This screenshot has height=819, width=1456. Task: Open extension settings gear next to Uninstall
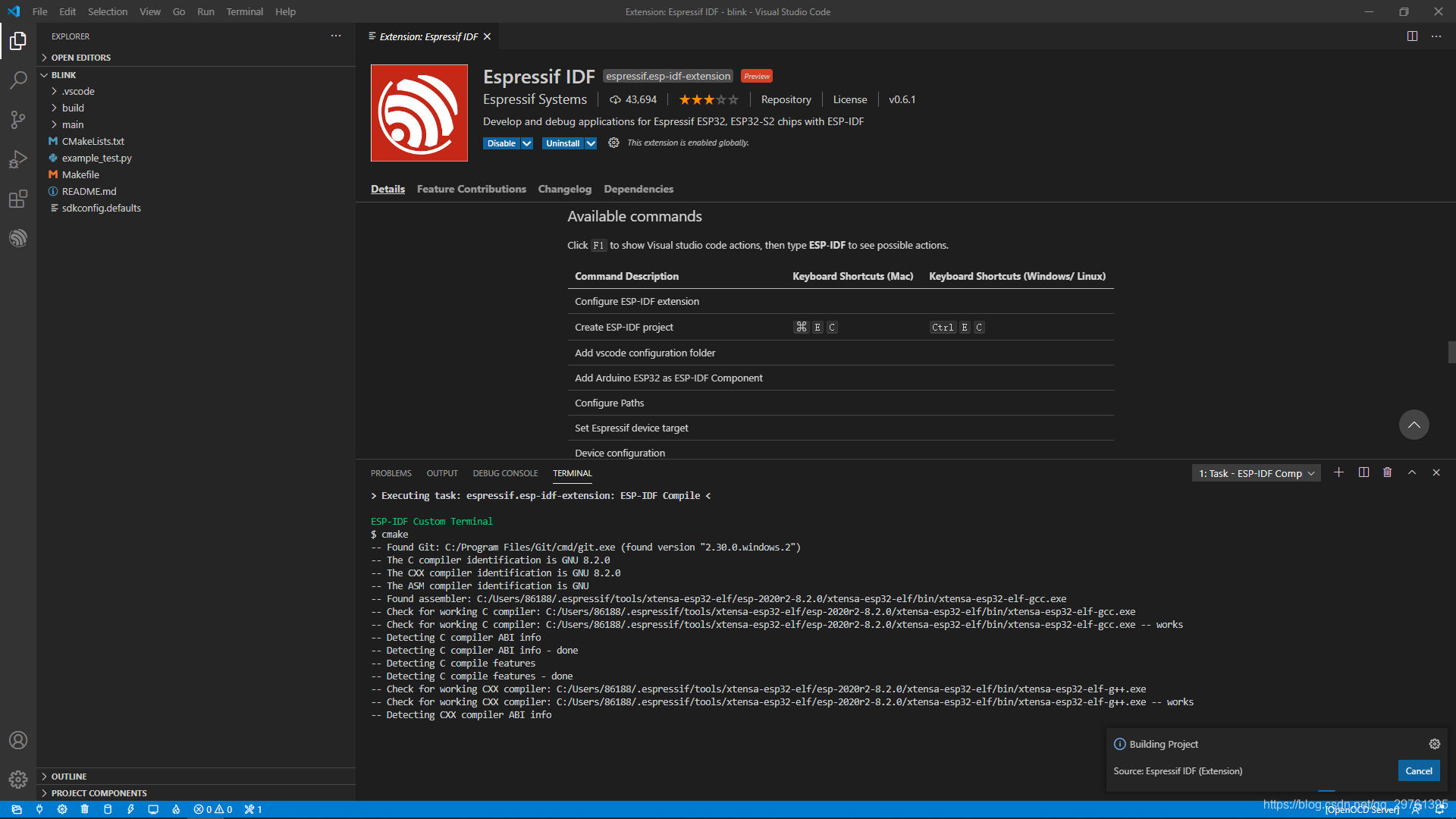[613, 143]
